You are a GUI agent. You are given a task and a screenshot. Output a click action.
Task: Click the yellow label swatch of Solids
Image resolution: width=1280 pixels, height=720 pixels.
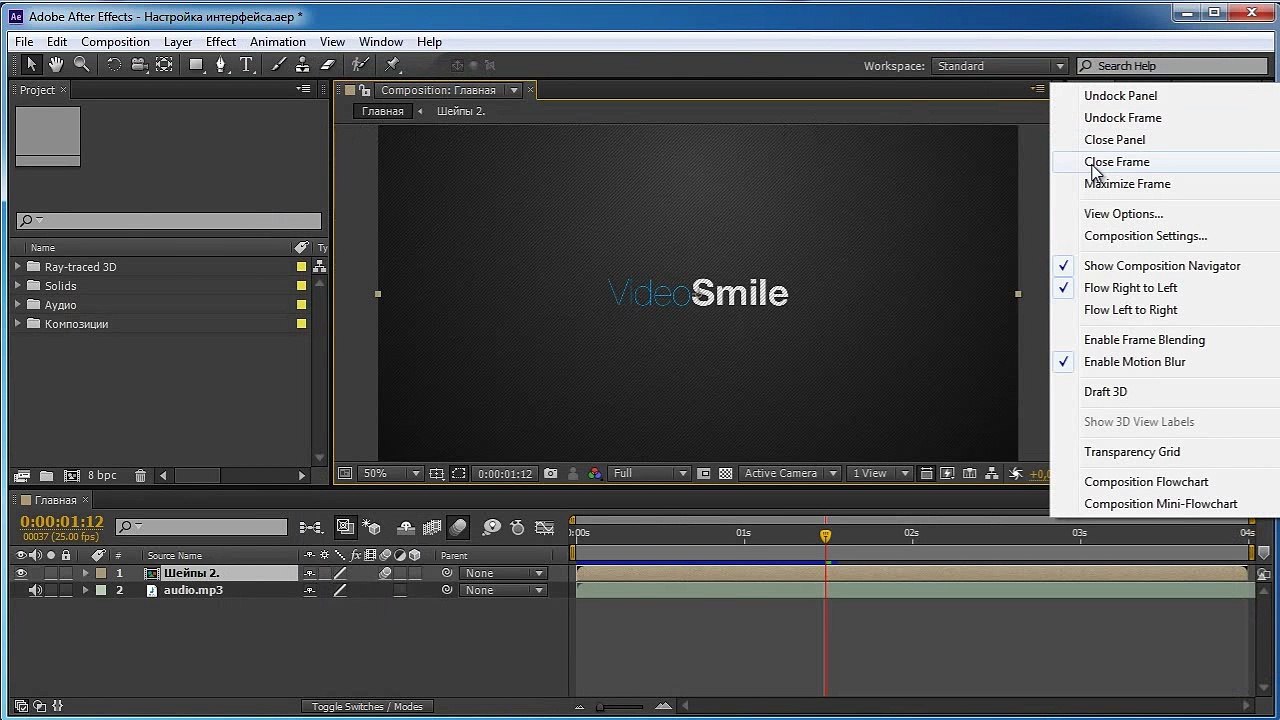[x=301, y=286]
